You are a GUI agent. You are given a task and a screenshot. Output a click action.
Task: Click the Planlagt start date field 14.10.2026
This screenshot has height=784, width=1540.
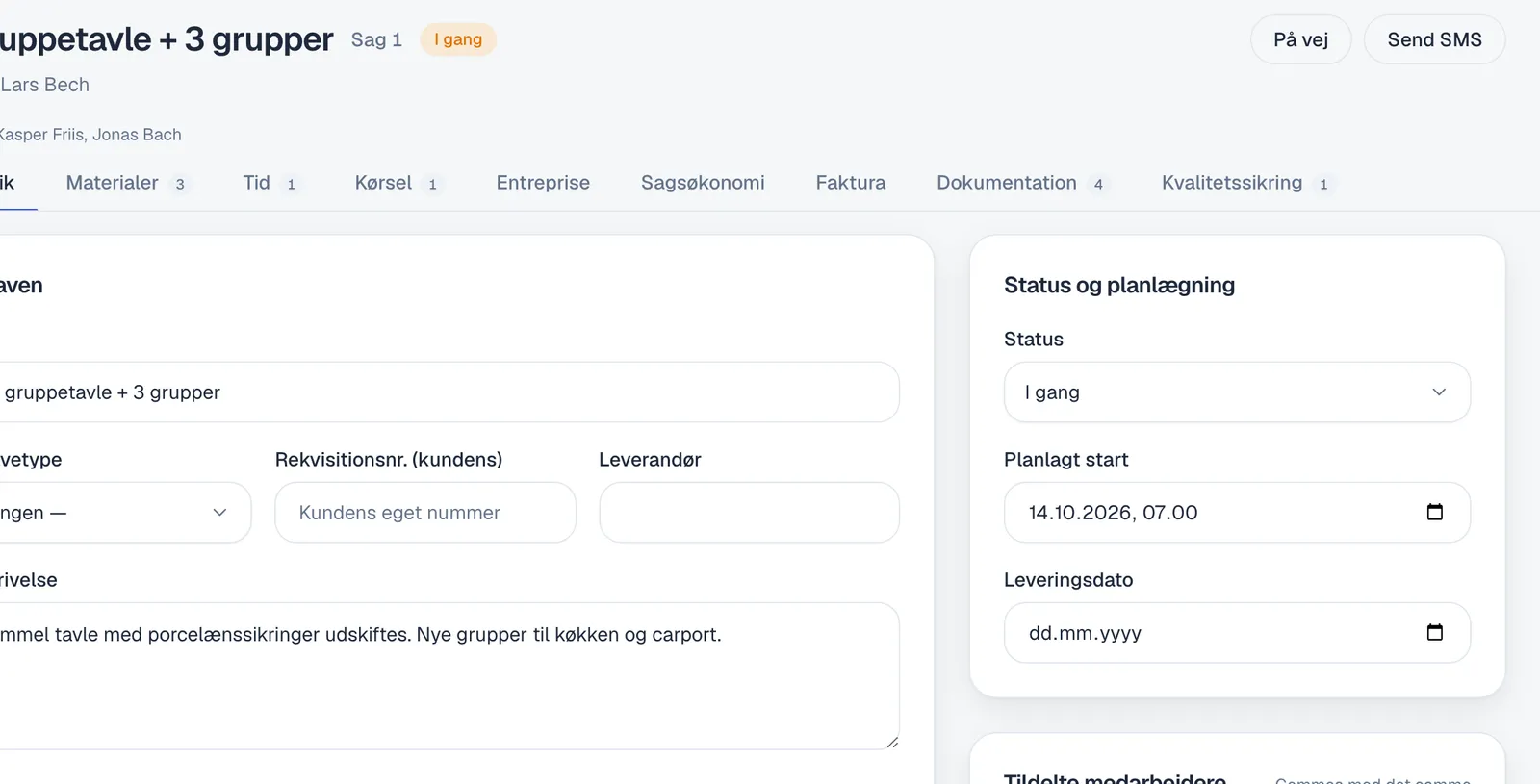coord(1237,512)
